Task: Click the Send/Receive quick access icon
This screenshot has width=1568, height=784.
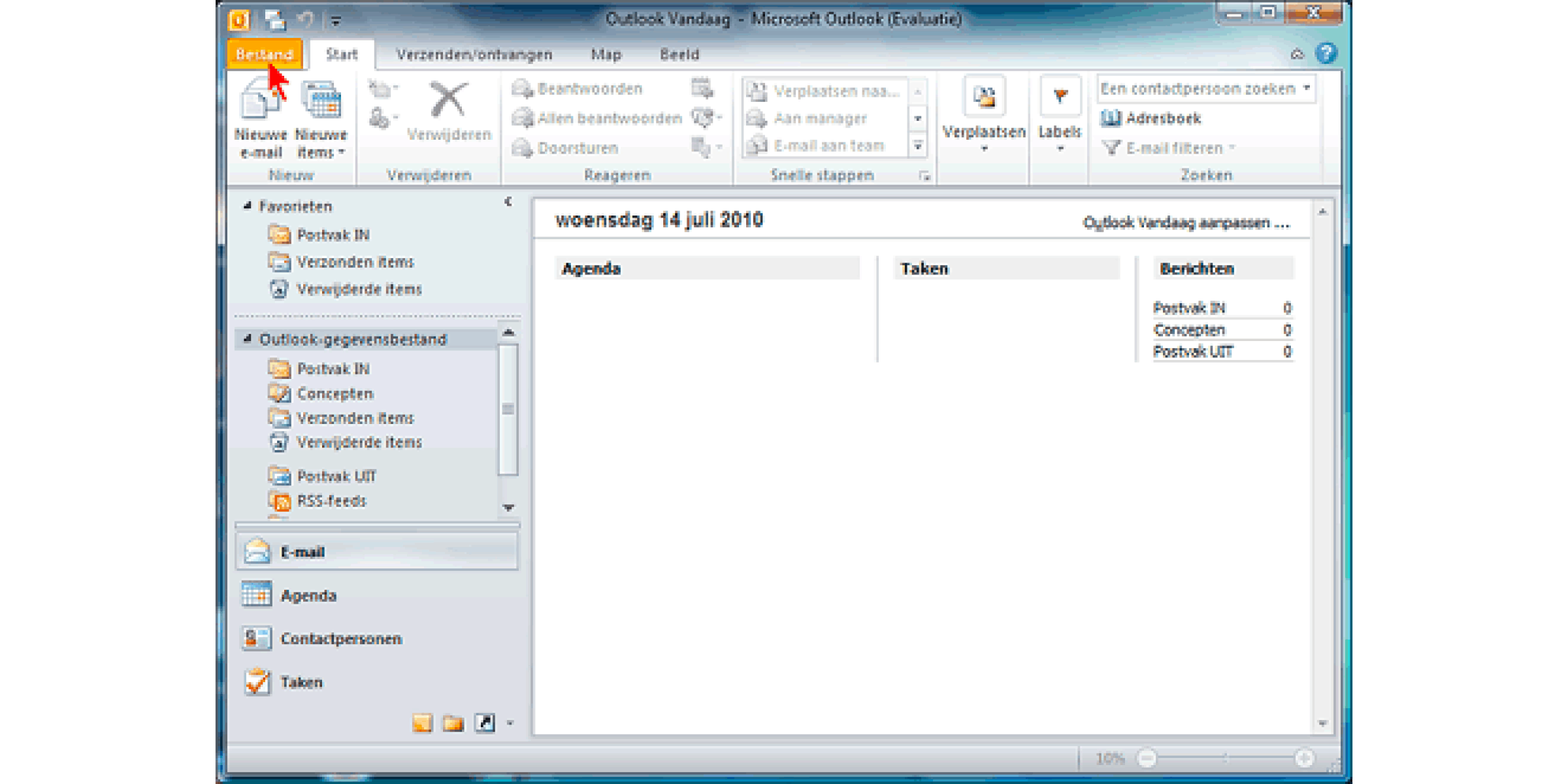Action: (x=275, y=20)
